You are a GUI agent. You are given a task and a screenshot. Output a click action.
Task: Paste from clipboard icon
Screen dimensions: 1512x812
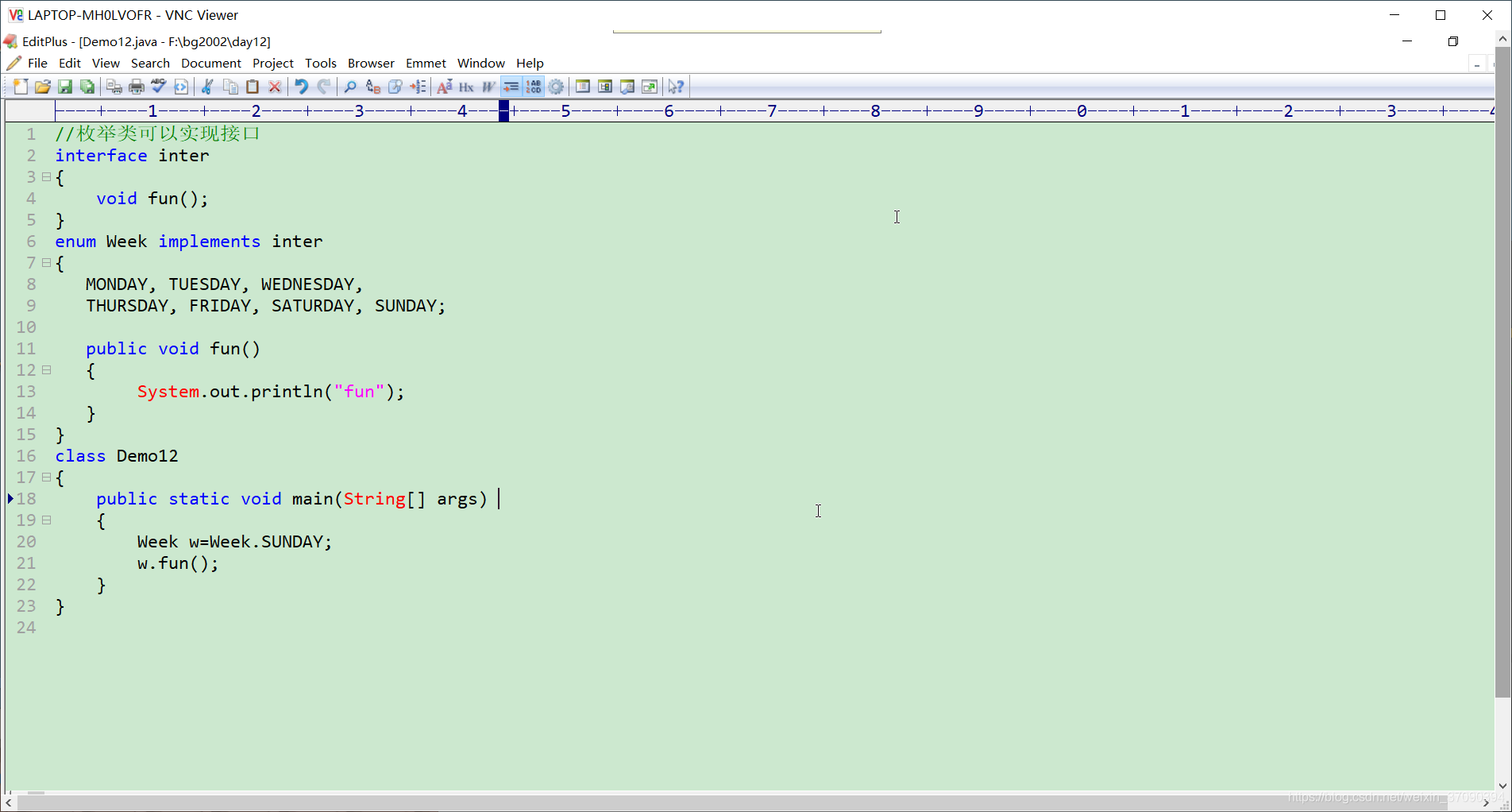[253, 87]
